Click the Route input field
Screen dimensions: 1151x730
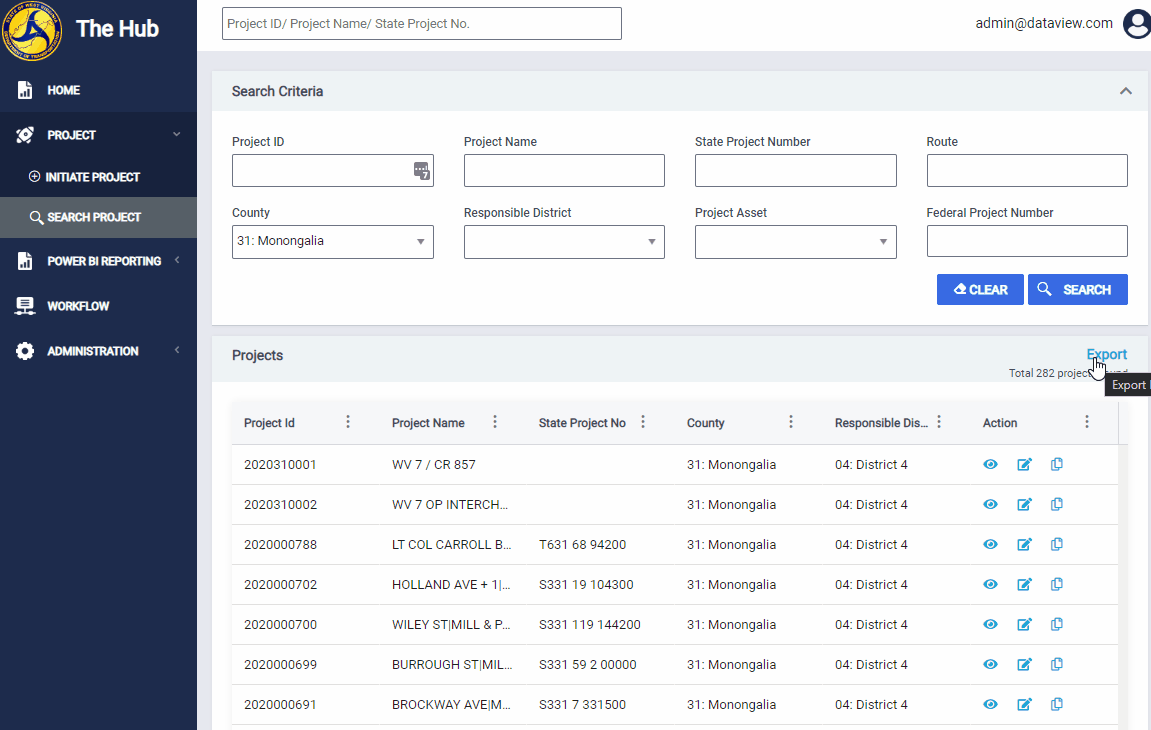1027,170
